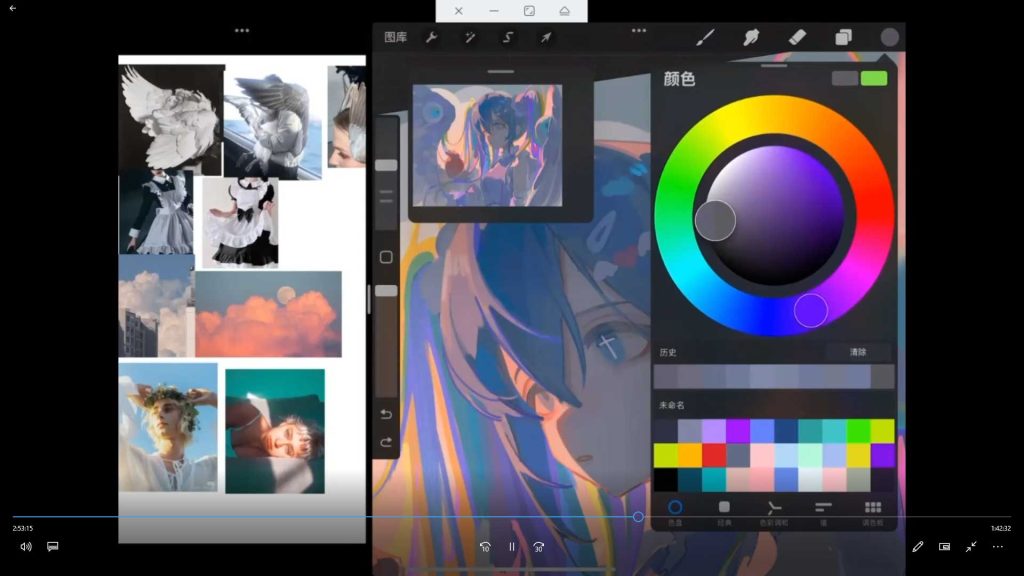Switch to the Harmony (色彩调和) tab
The image size is (1024, 576).
coord(774,513)
